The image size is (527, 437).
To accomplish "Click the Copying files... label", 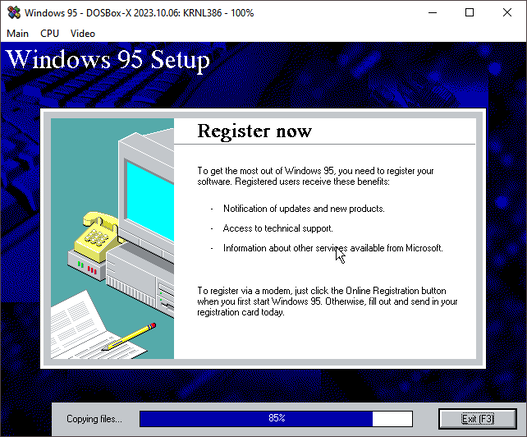I will coord(94,419).
